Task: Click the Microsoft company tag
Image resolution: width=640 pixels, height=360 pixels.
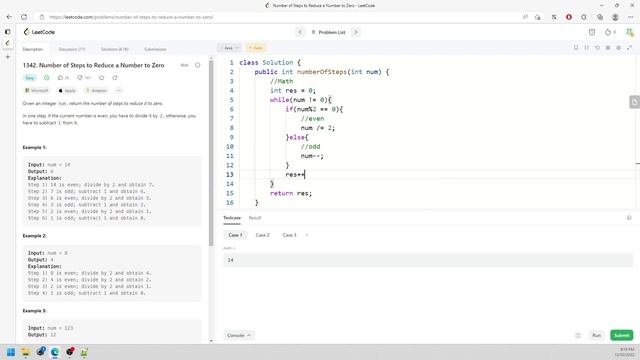Action: [x=37, y=91]
